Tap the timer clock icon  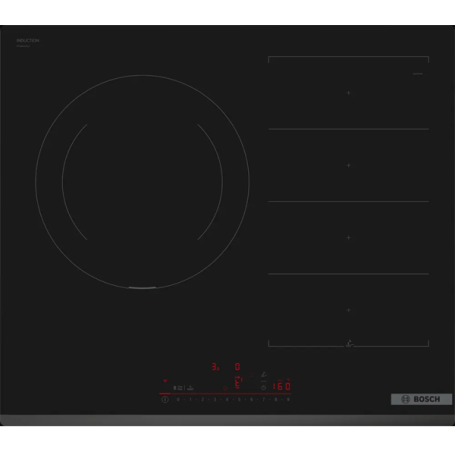point(264,388)
